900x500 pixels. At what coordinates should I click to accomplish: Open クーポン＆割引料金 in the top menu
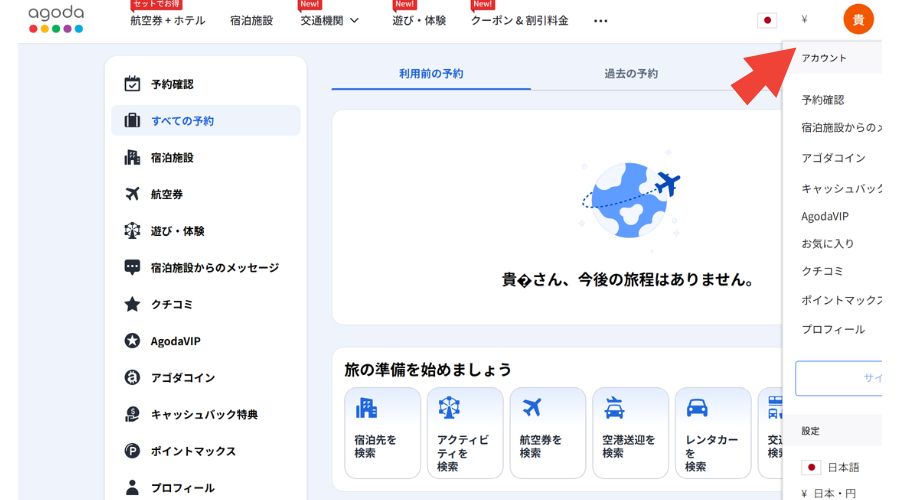519,21
